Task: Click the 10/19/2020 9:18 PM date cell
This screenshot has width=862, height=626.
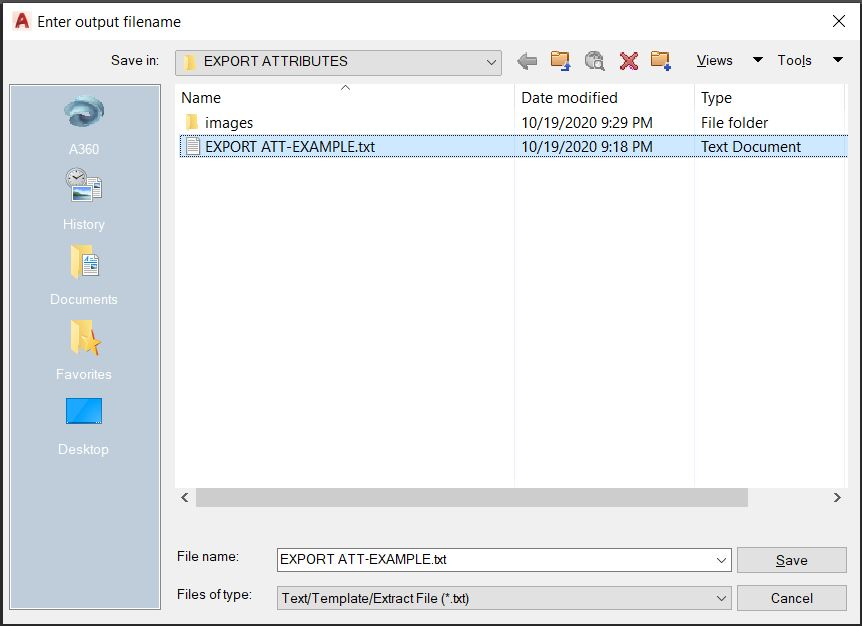Action: [587, 147]
